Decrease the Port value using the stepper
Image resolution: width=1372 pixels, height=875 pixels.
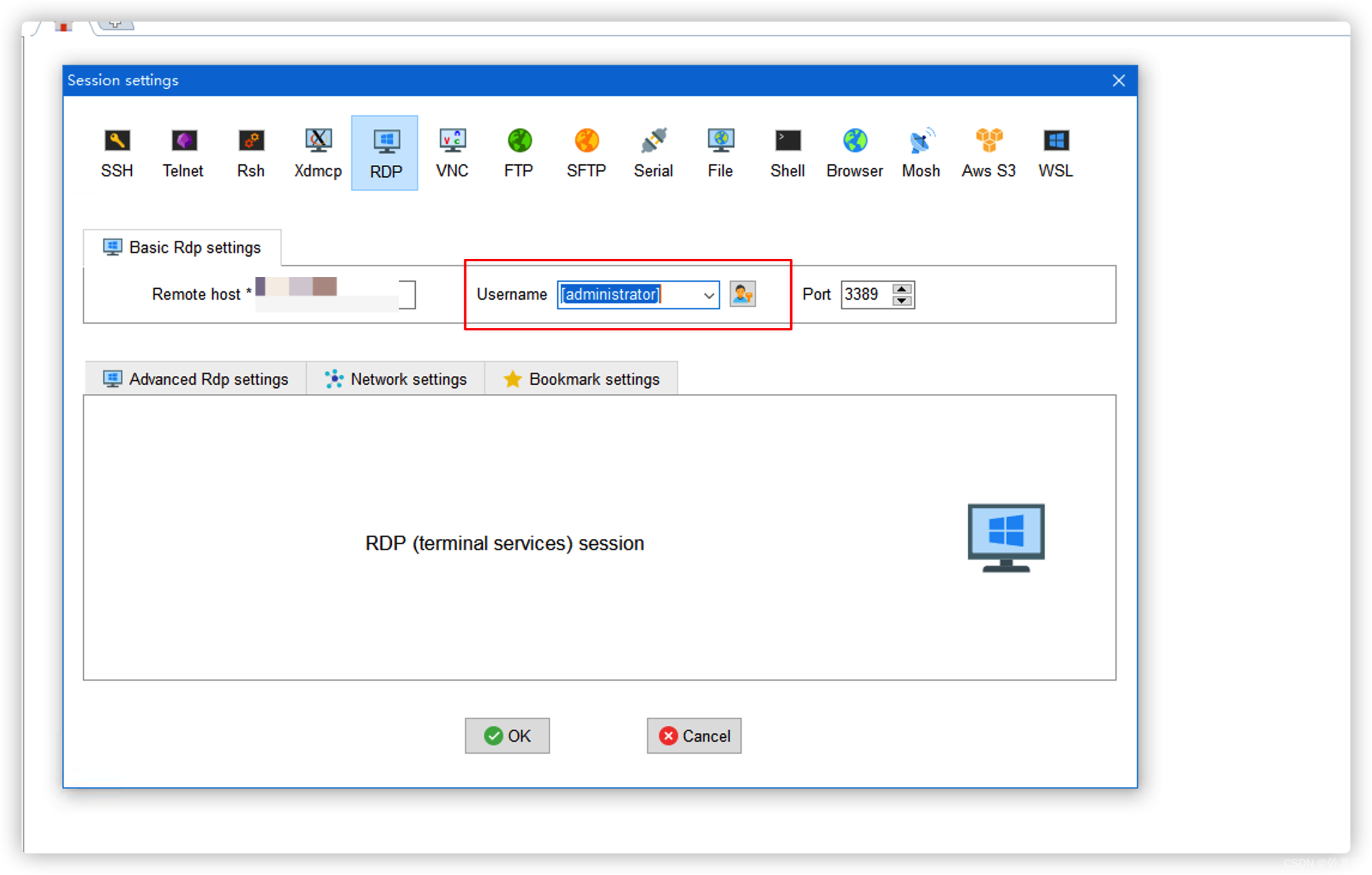point(903,300)
